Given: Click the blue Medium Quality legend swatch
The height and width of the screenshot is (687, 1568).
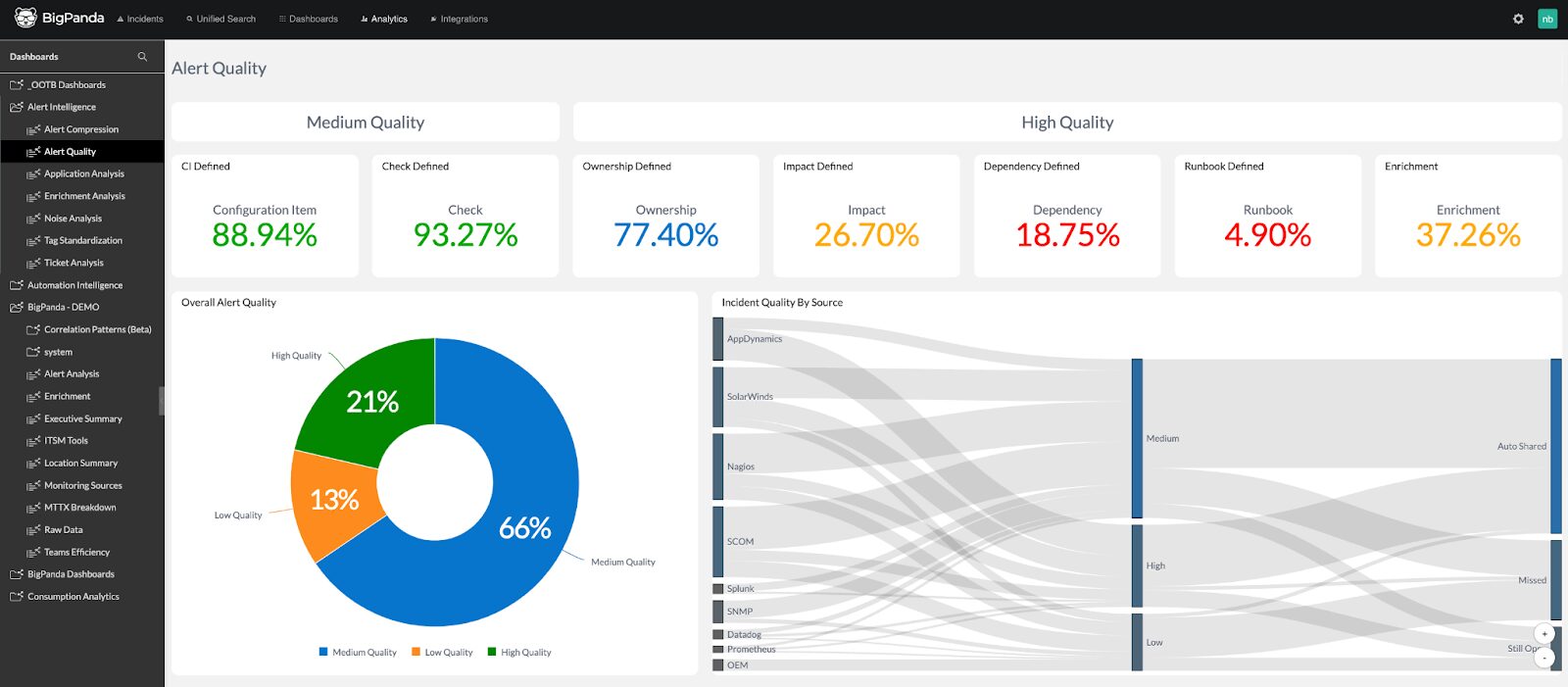Looking at the screenshot, I should pyautogui.click(x=323, y=652).
